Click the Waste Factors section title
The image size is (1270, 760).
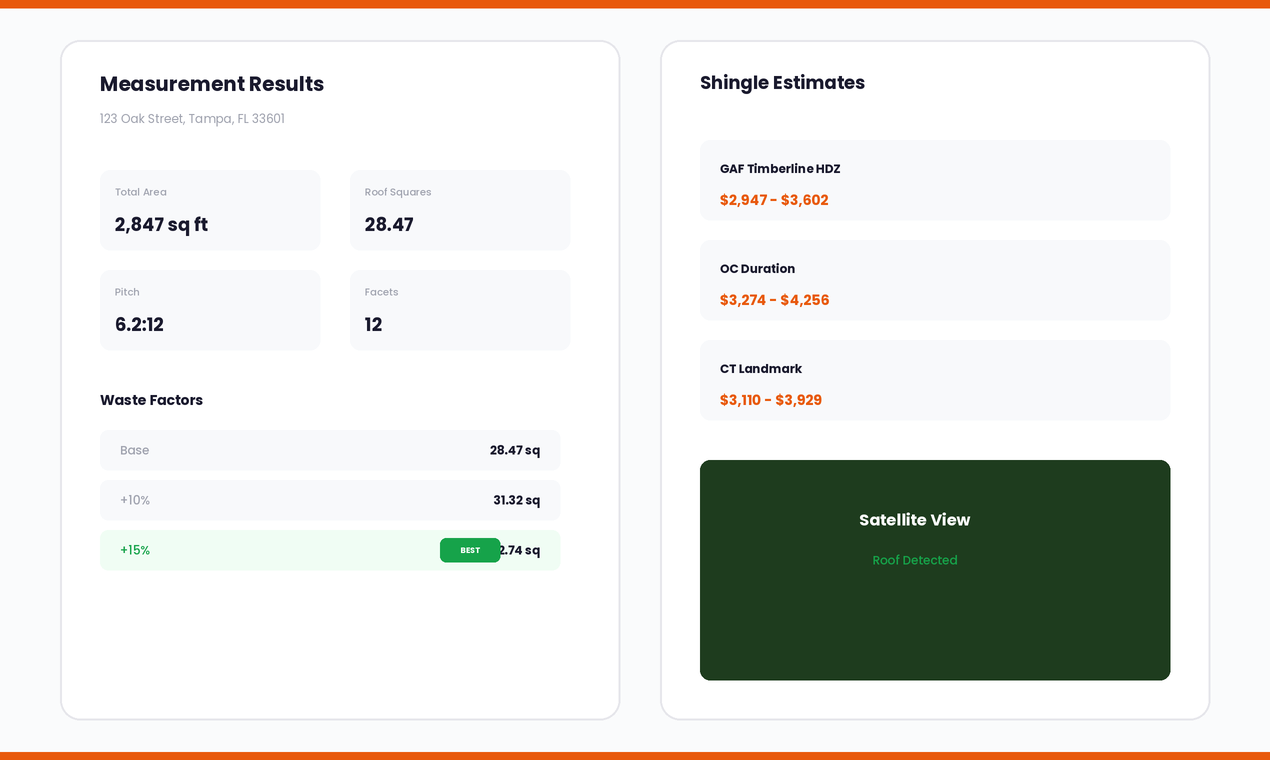click(151, 400)
